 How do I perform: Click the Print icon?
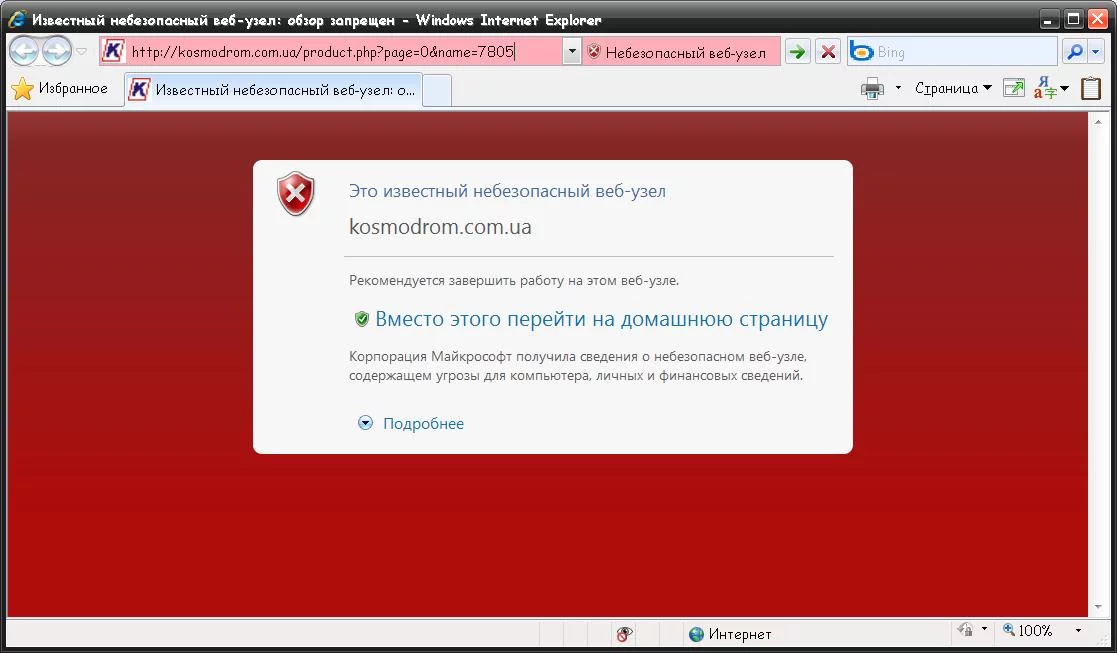point(872,89)
